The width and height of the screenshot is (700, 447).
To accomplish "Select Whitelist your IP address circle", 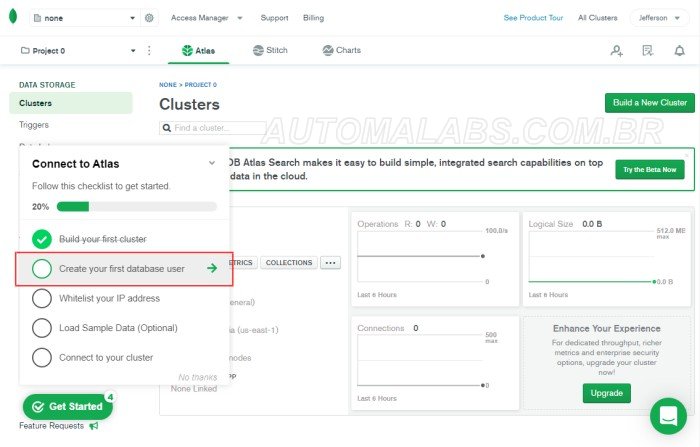I will point(42,298).
